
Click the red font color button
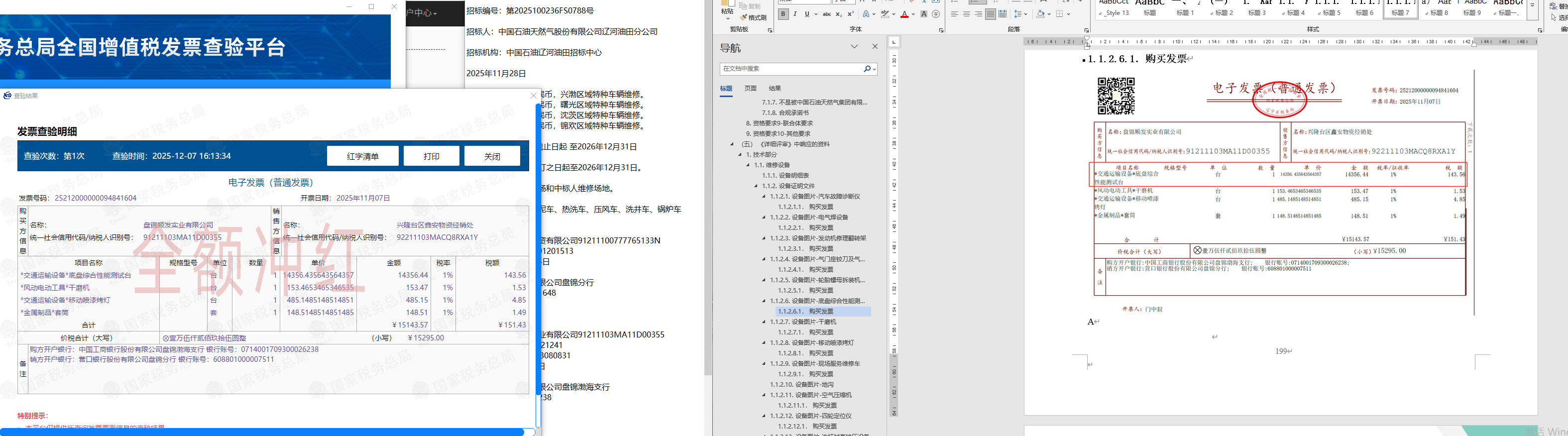click(x=904, y=14)
